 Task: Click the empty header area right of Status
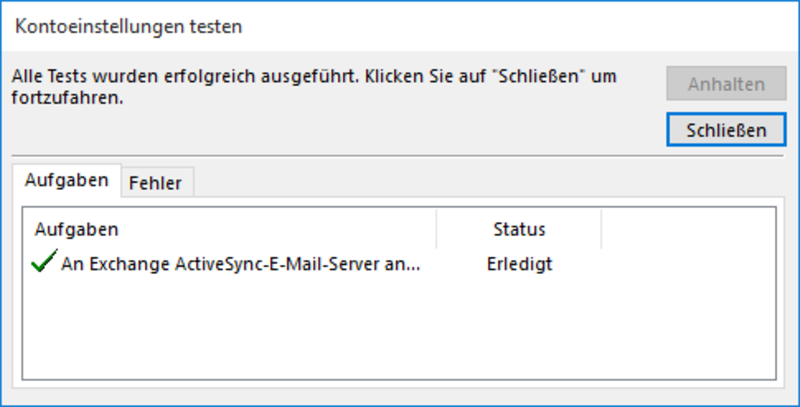[688, 229]
